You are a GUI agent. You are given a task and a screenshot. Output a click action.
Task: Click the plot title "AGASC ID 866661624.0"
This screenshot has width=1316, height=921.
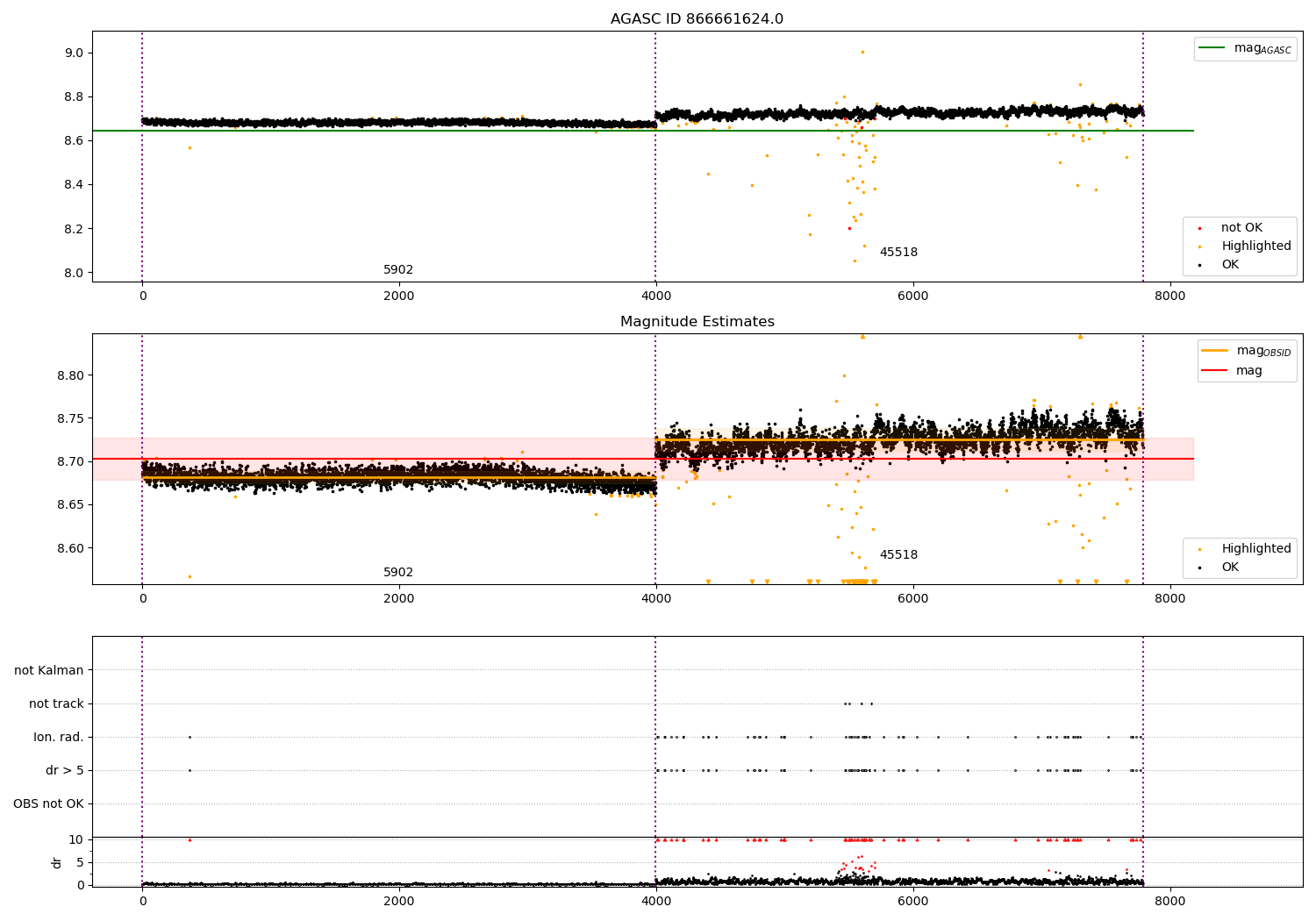(x=697, y=19)
